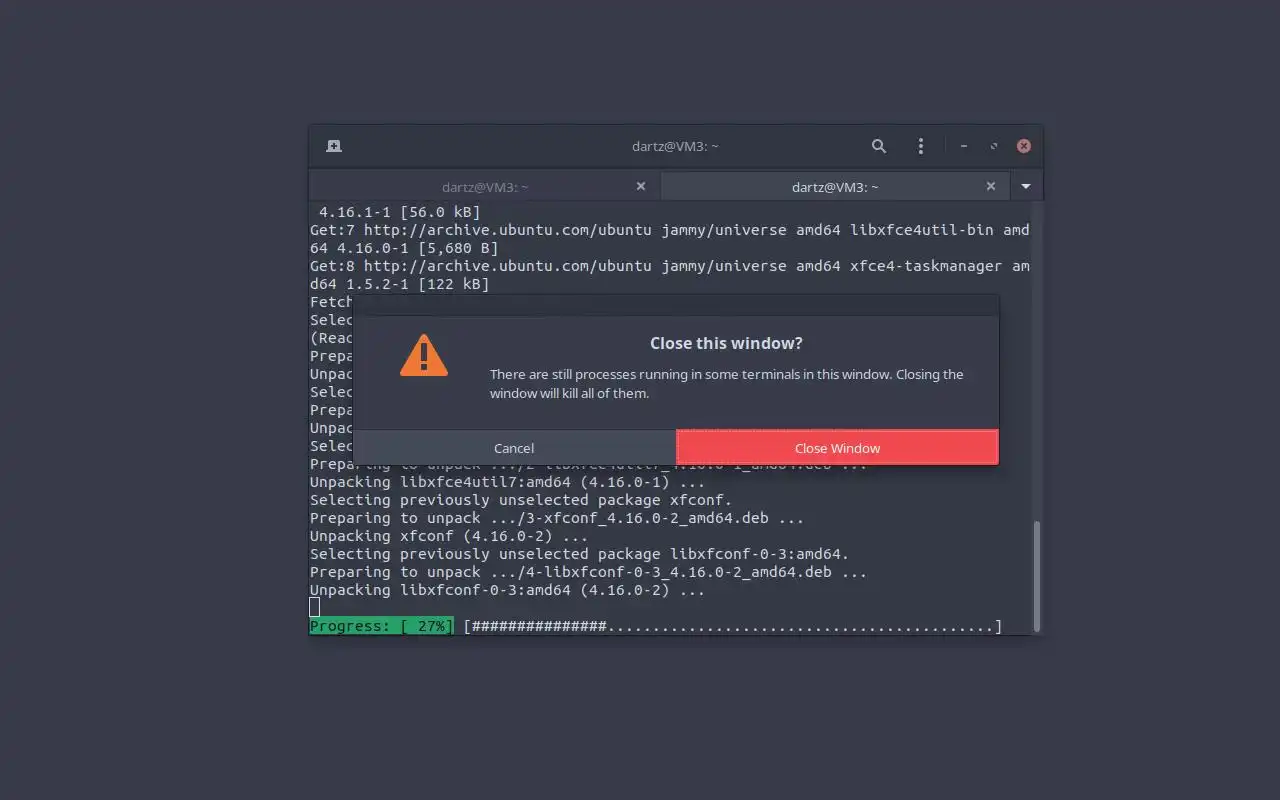
Task: Open a new terminal tab via header icon
Action: pyautogui.click(x=334, y=146)
